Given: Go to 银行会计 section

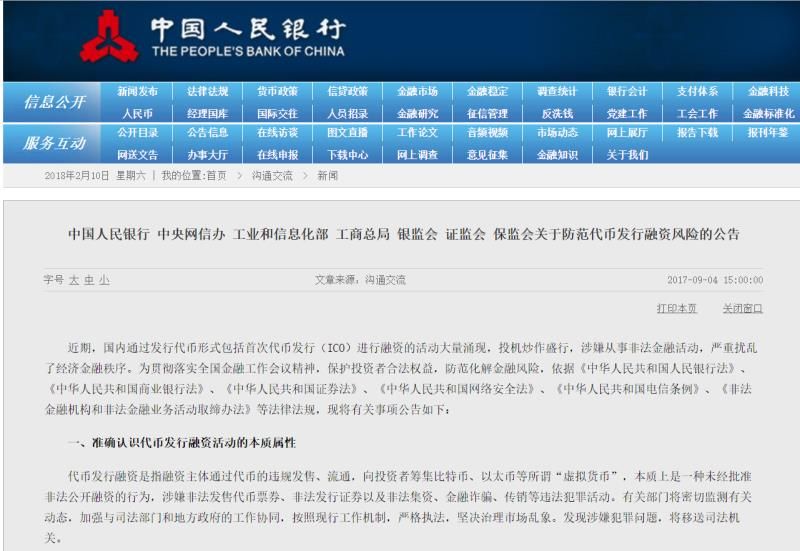Looking at the screenshot, I should (x=627, y=91).
